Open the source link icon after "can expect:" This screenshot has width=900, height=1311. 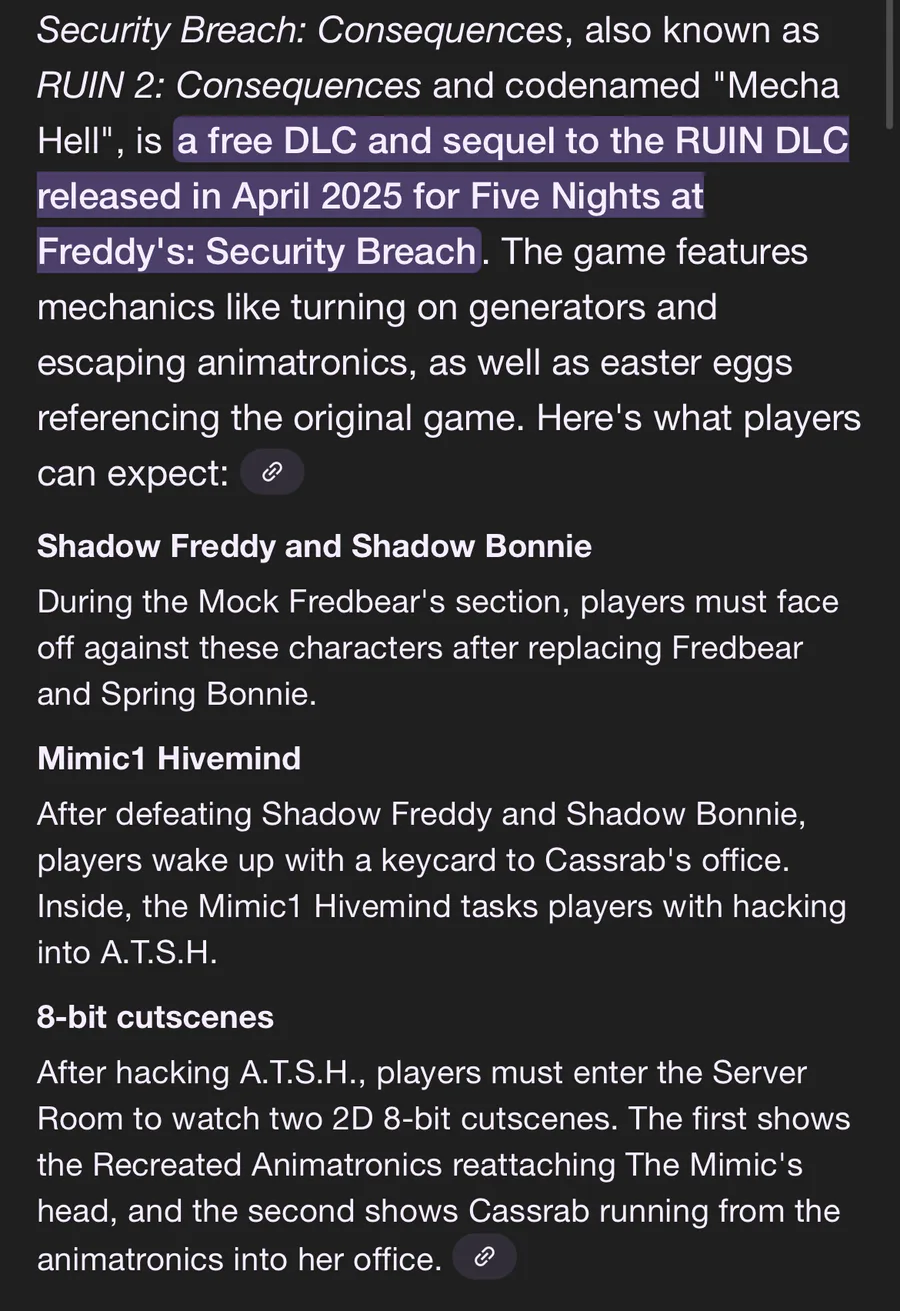pos(272,473)
